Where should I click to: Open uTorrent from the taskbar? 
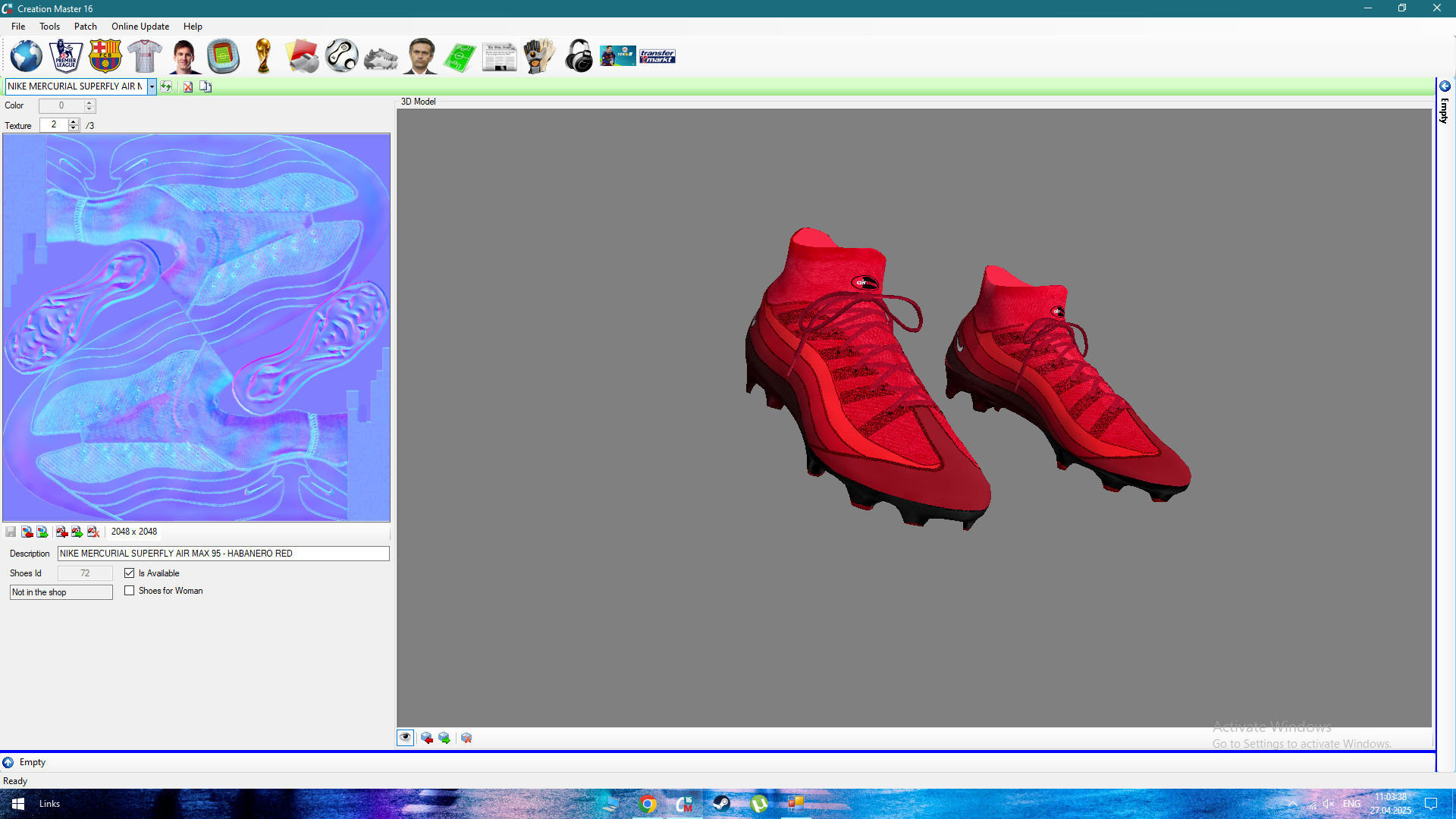758,804
